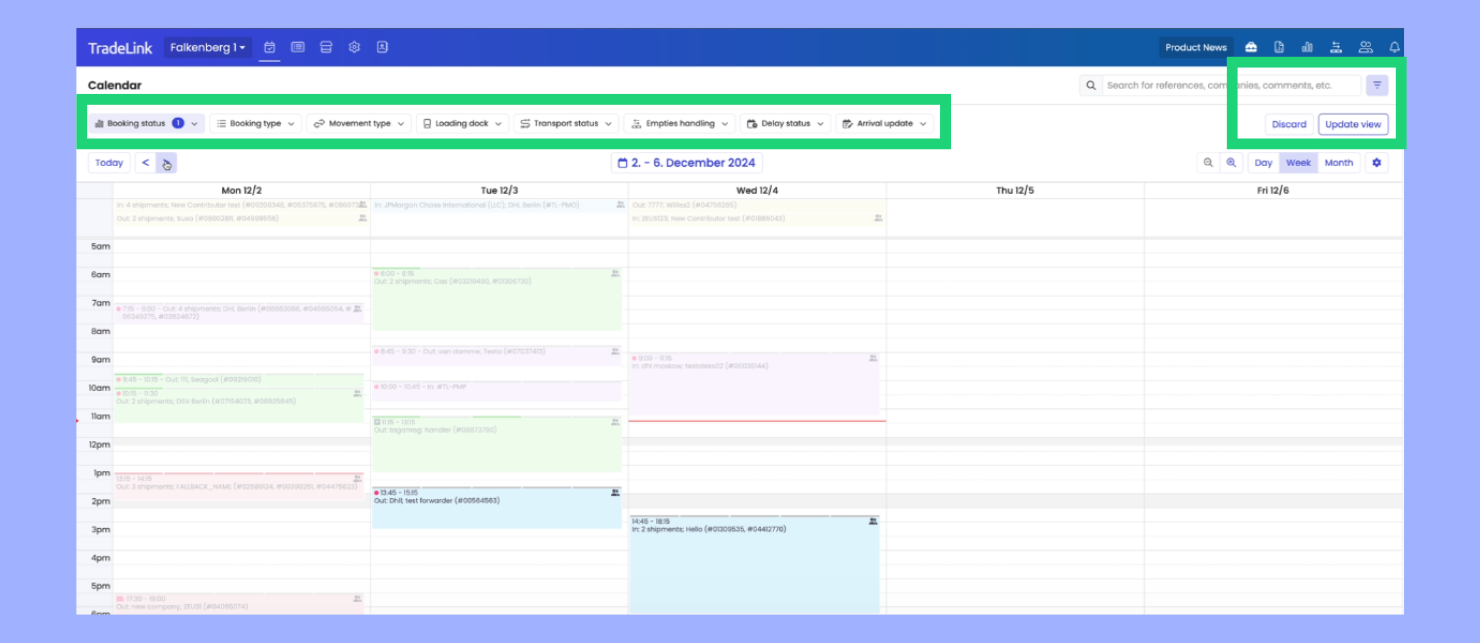Click the notifications bell icon

pyautogui.click(x=1394, y=47)
